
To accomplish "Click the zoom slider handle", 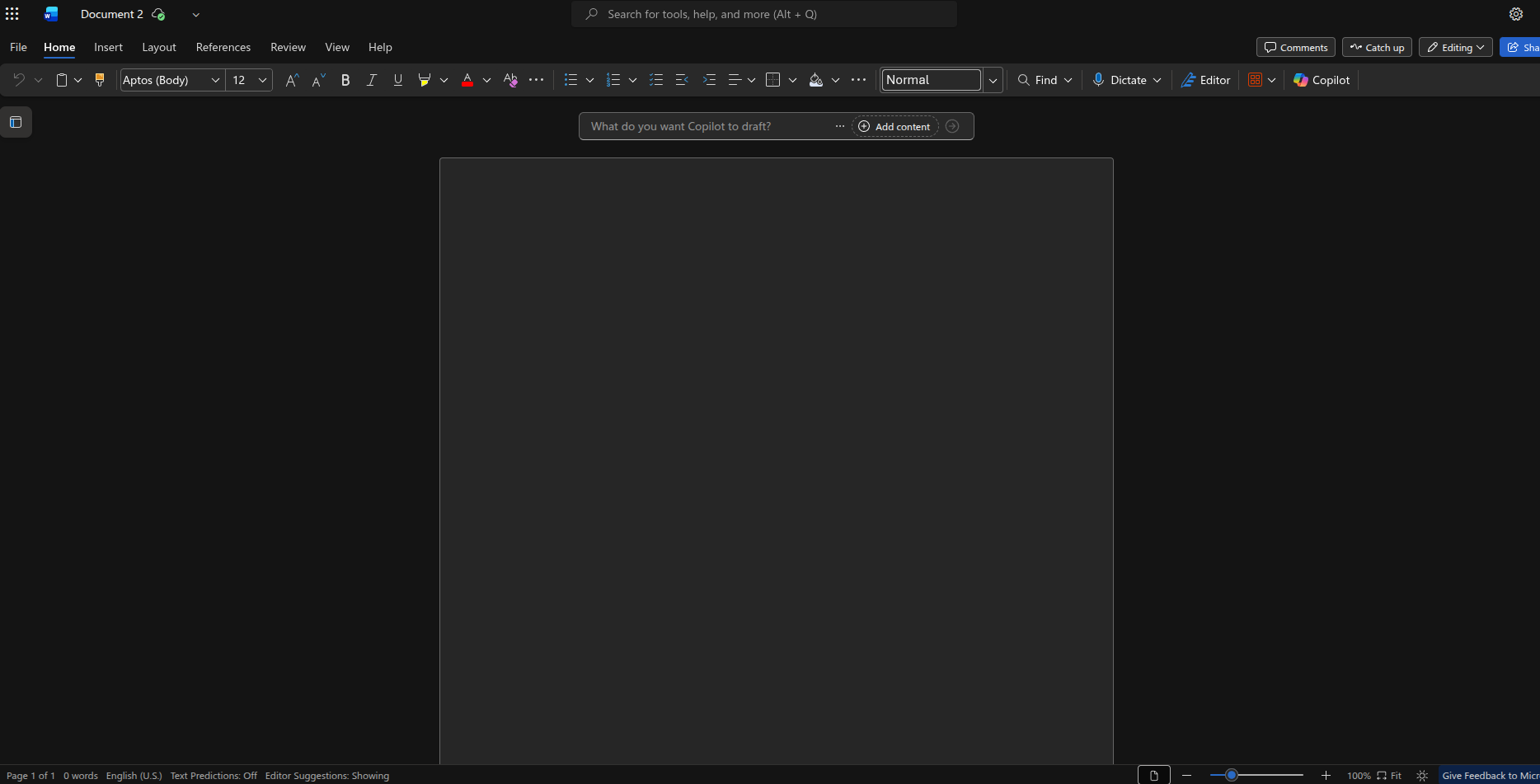I will pos(1231,775).
